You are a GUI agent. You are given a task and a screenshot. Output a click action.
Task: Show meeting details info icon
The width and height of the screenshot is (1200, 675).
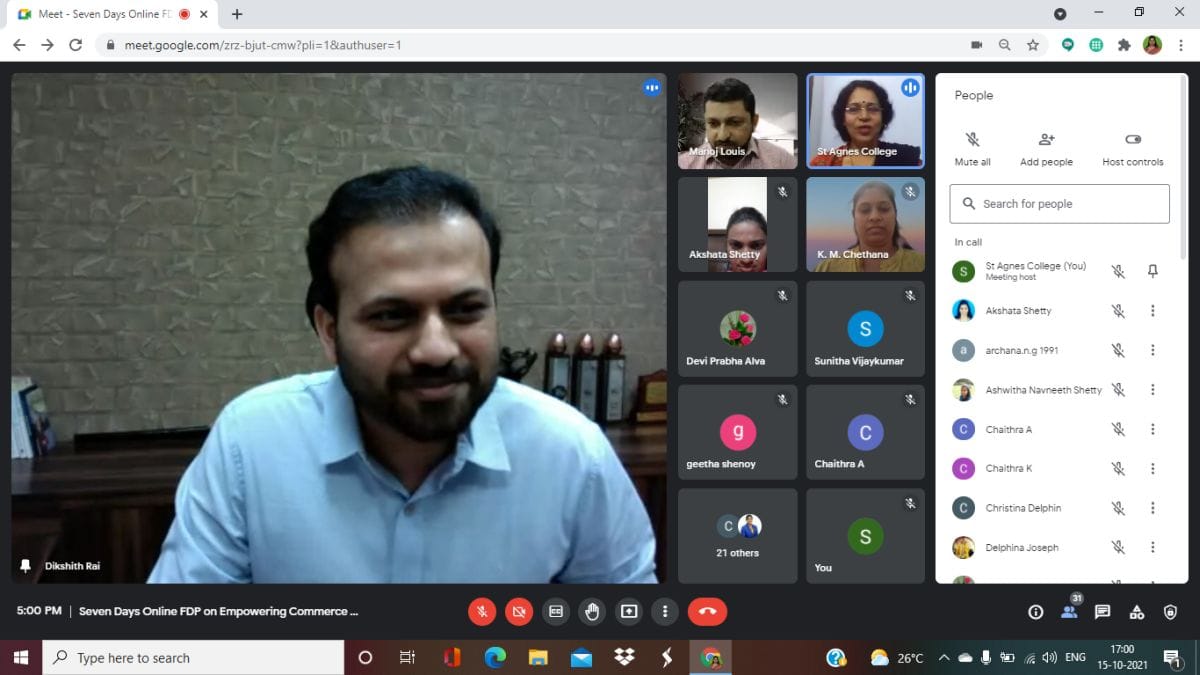pyautogui.click(x=1035, y=612)
